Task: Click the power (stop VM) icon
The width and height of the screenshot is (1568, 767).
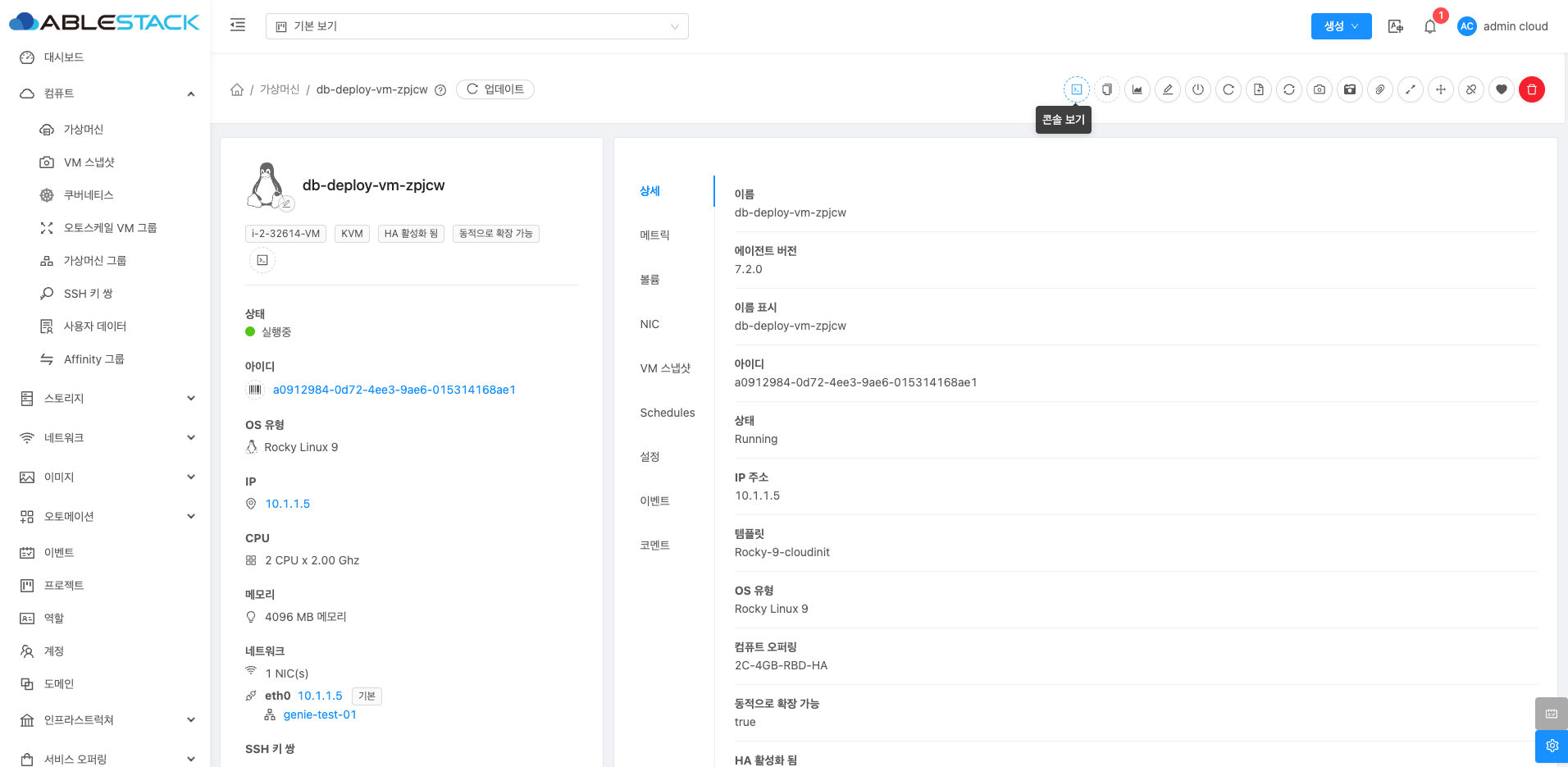Action: click(x=1197, y=89)
